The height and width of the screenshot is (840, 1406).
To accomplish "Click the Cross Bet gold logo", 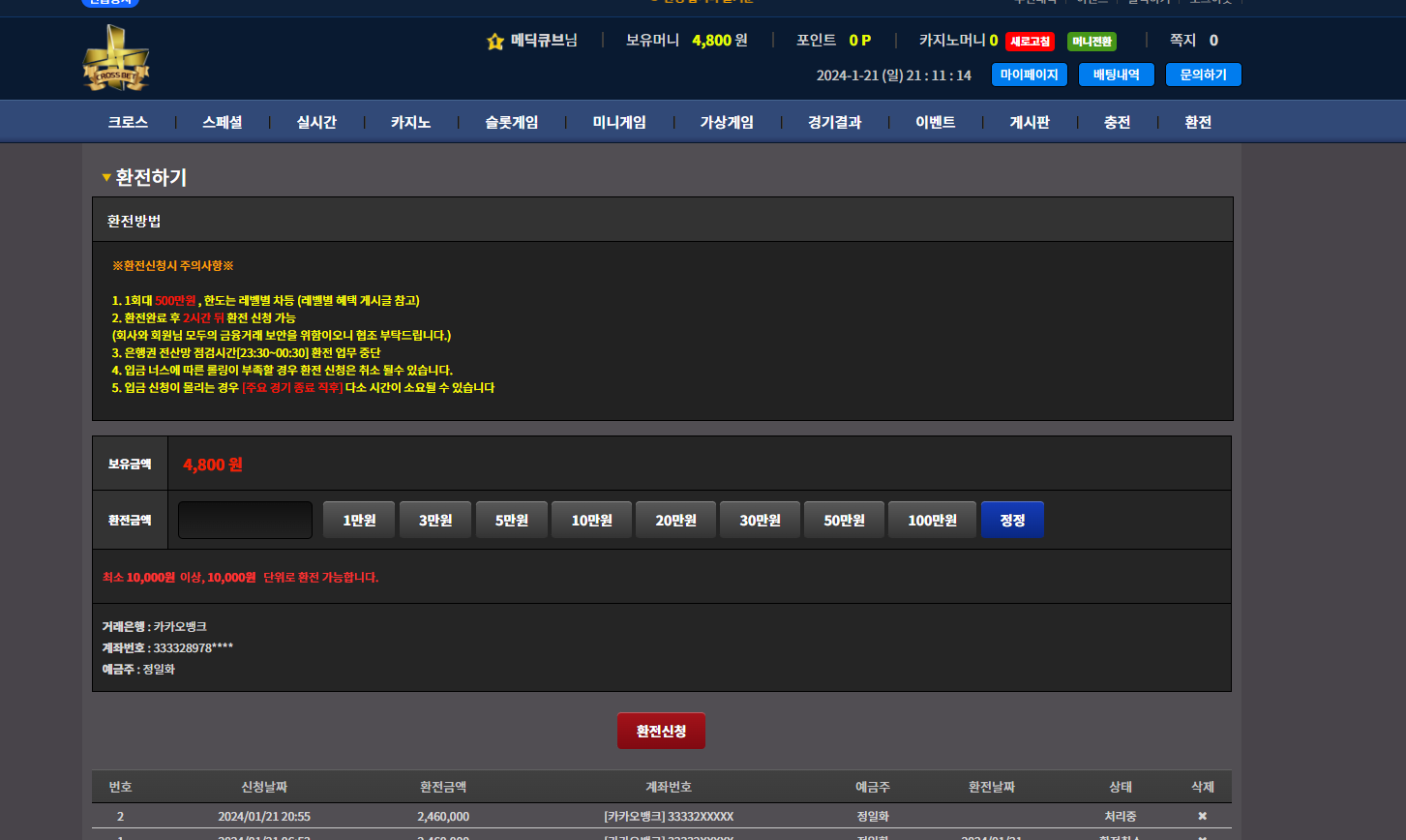I will click(x=116, y=59).
